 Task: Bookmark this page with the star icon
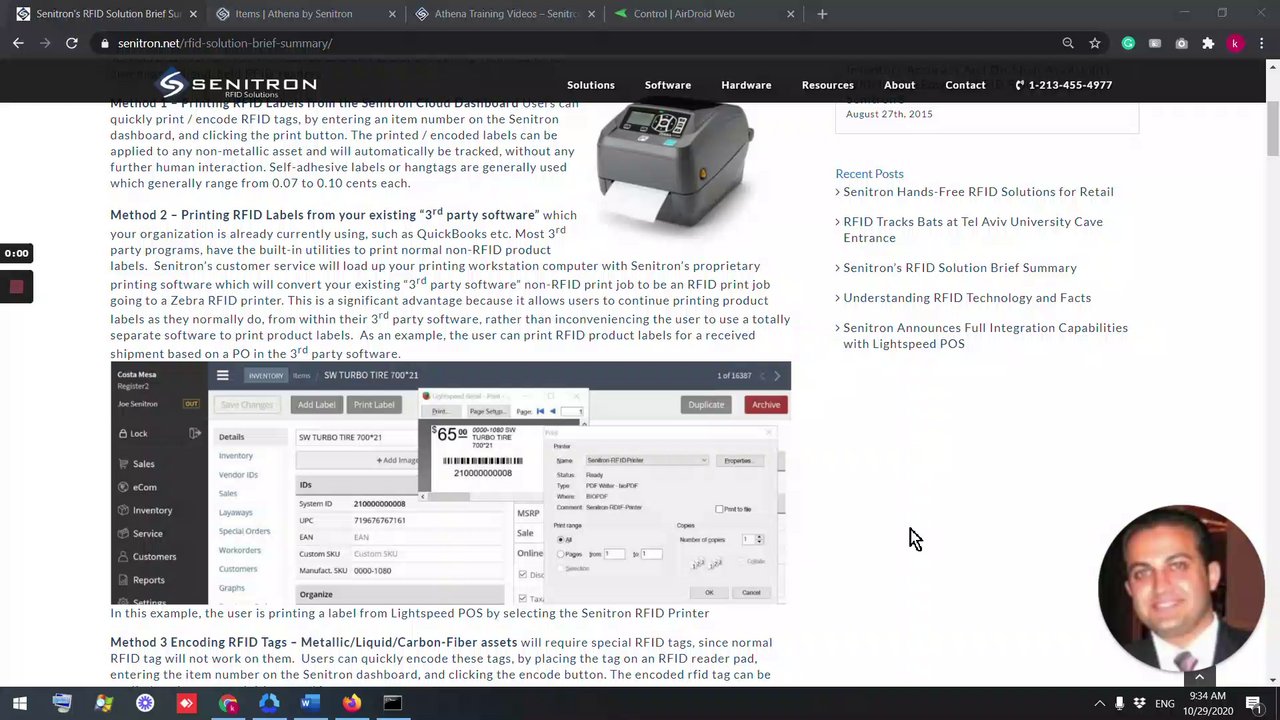(1095, 43)
